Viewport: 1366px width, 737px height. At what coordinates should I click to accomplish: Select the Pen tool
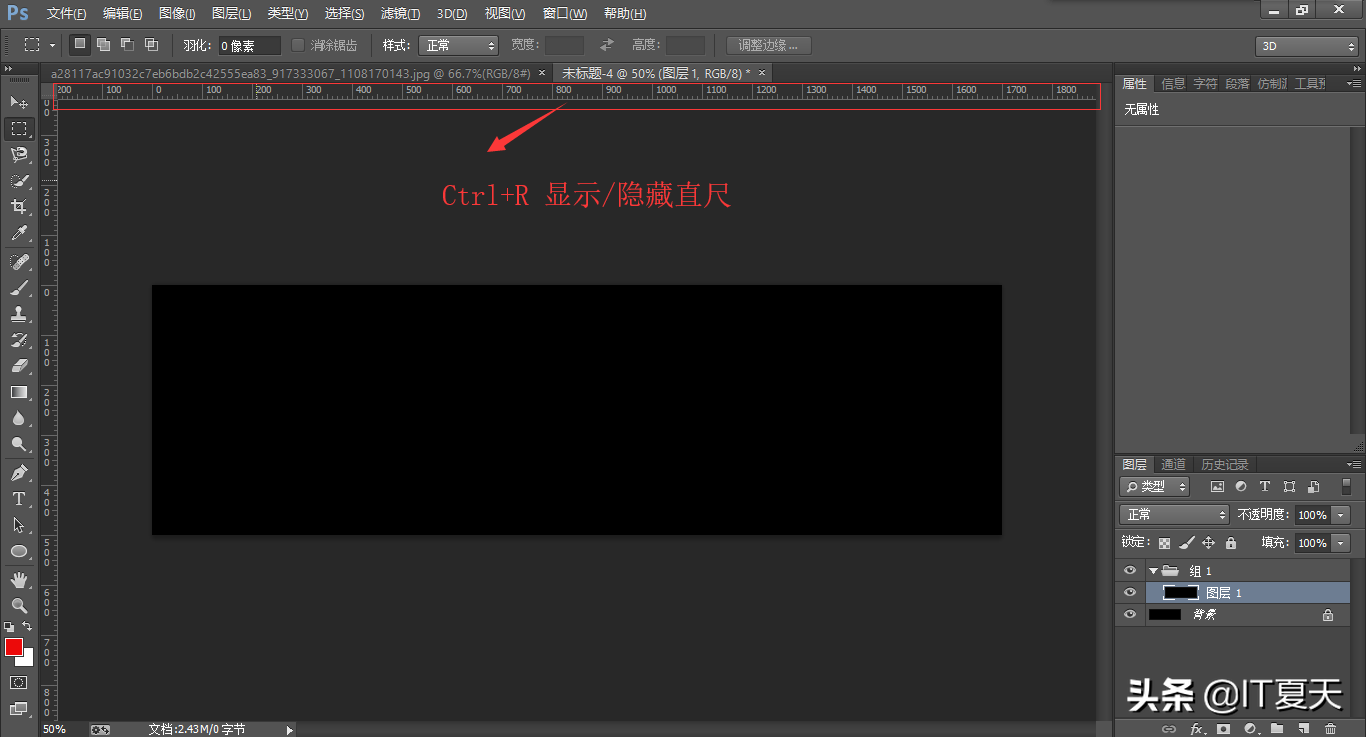point(18,472)
